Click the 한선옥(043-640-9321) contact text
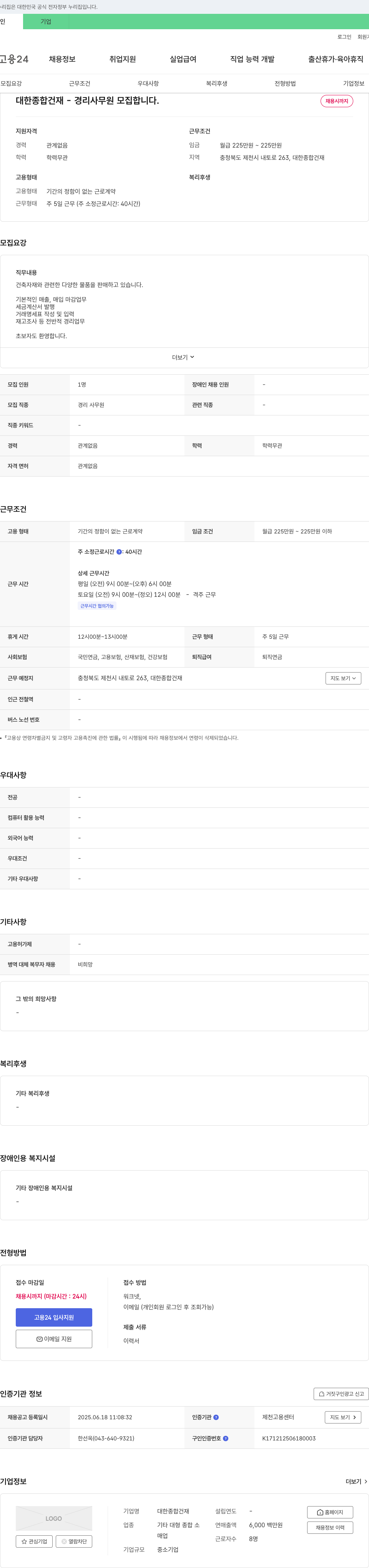 (x=106, y=1438)
